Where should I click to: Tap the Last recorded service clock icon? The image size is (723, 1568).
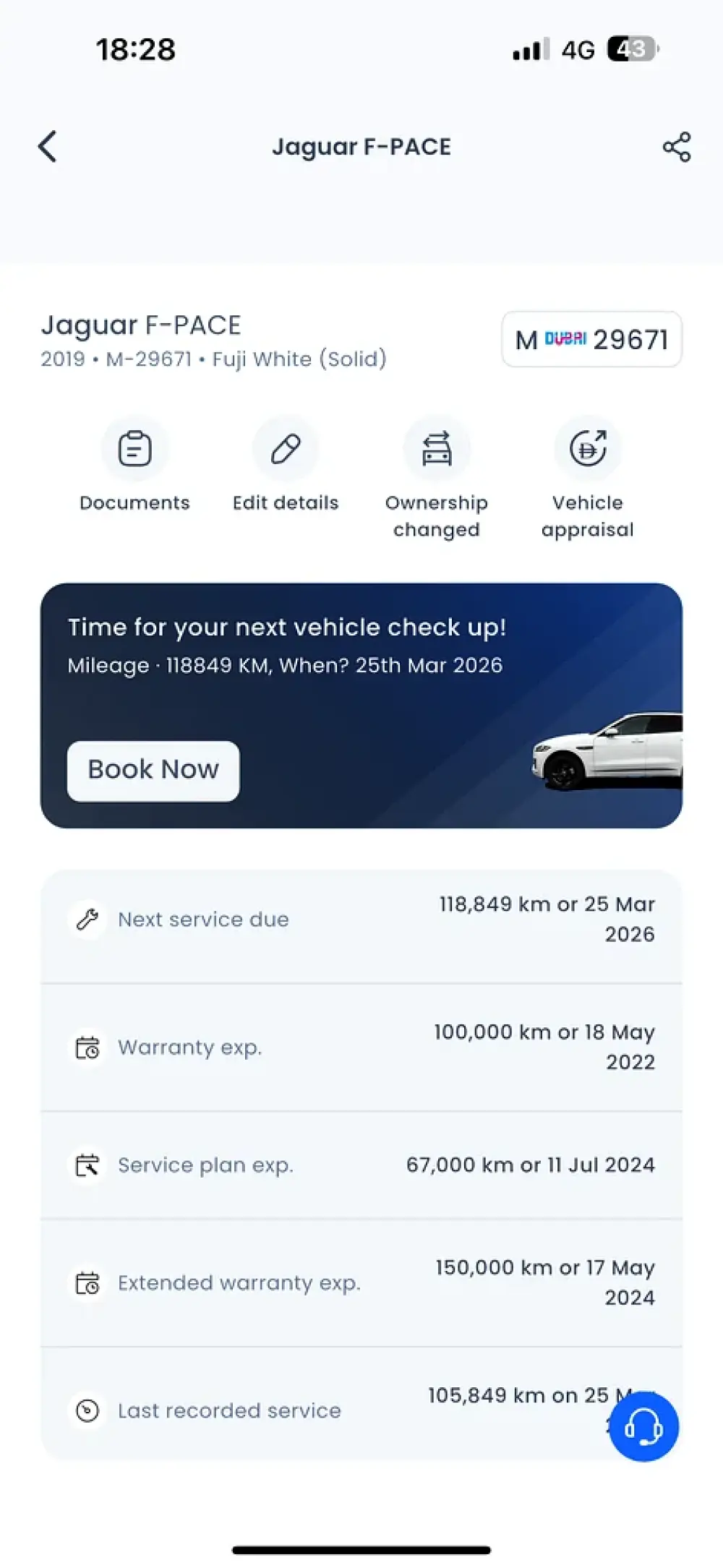pos(87,1410)
